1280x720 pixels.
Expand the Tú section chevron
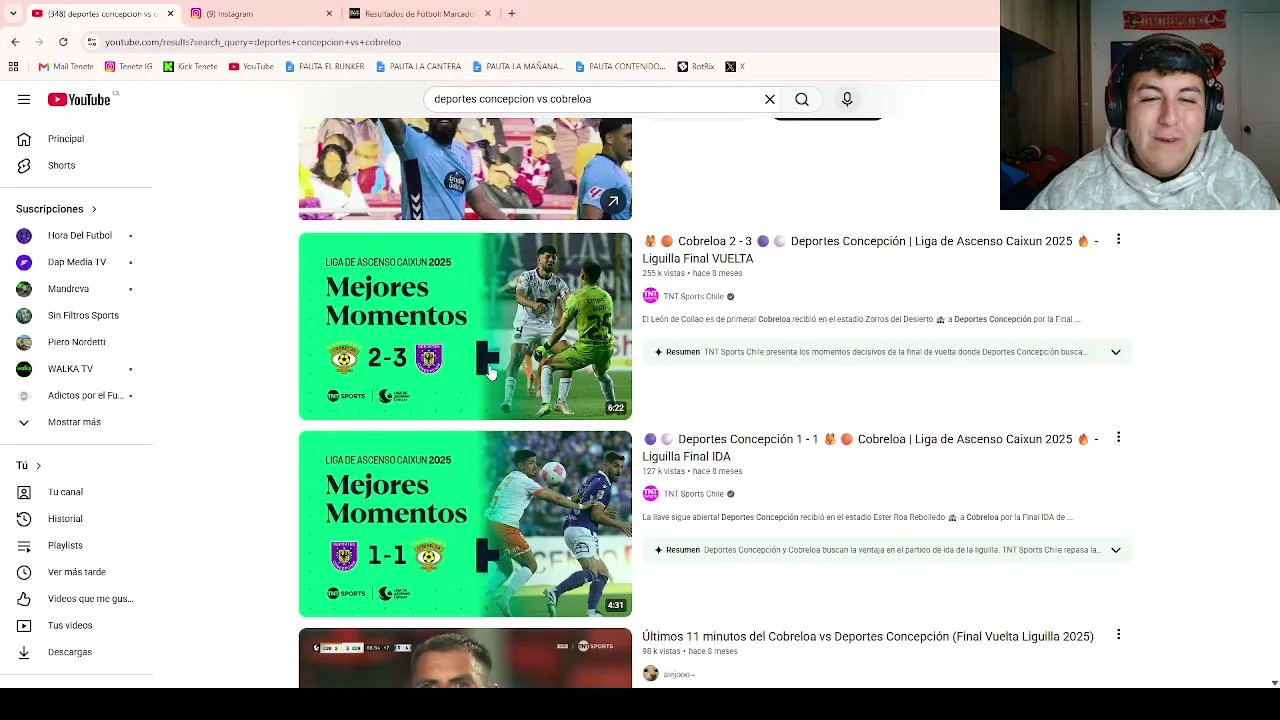click(38, 466)
